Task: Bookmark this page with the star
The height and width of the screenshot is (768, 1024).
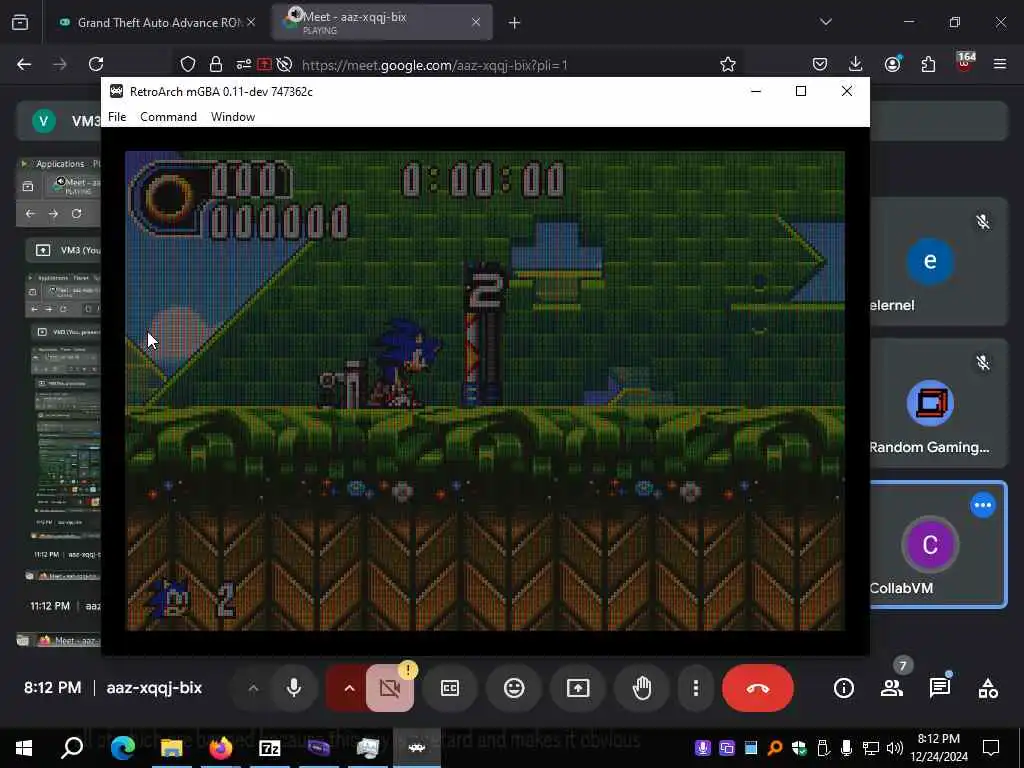Action: coord(728,64)
